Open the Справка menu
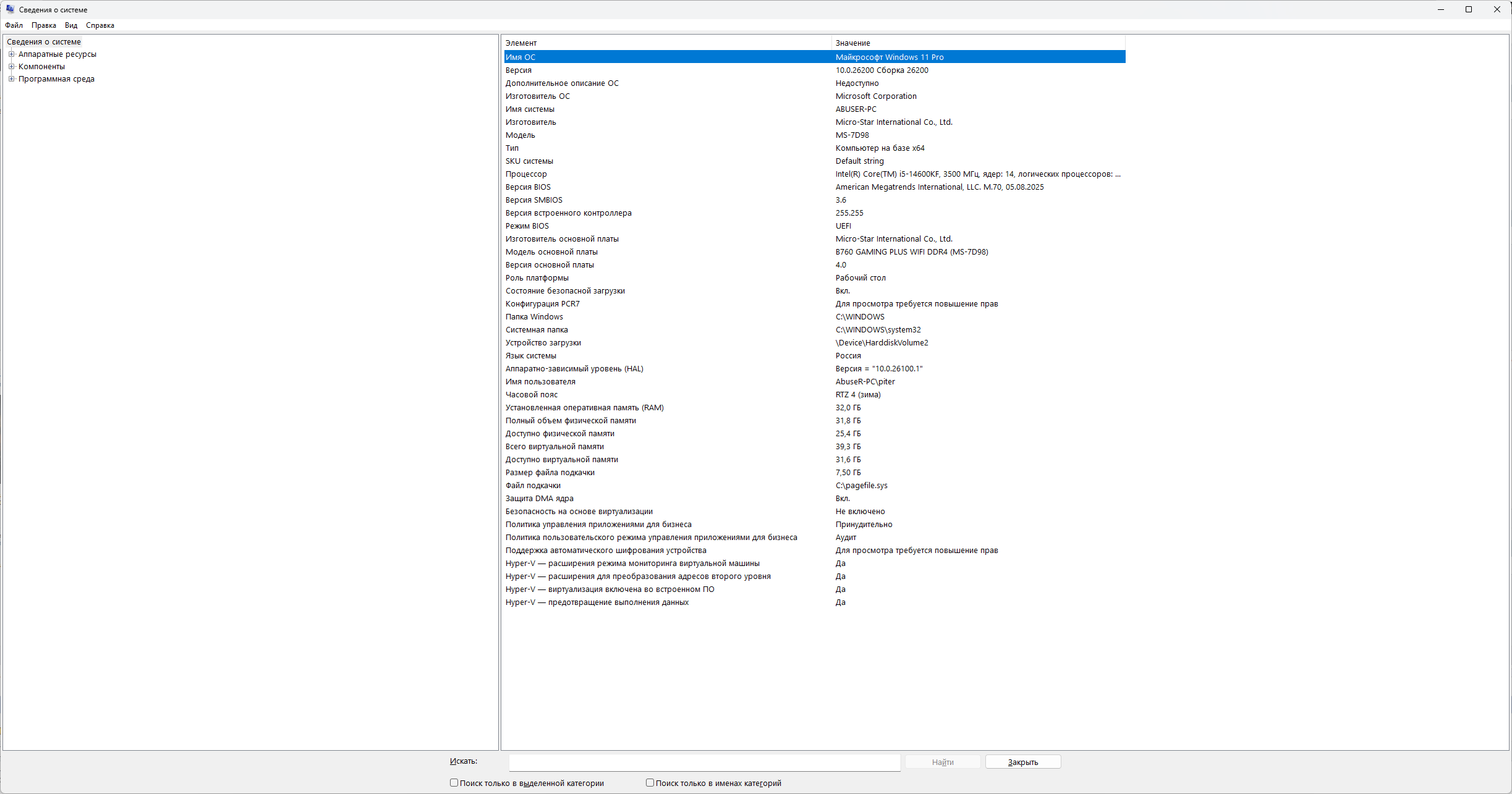Image resolution: width=1512 pixels, height=794 pixels. point(100,25)
